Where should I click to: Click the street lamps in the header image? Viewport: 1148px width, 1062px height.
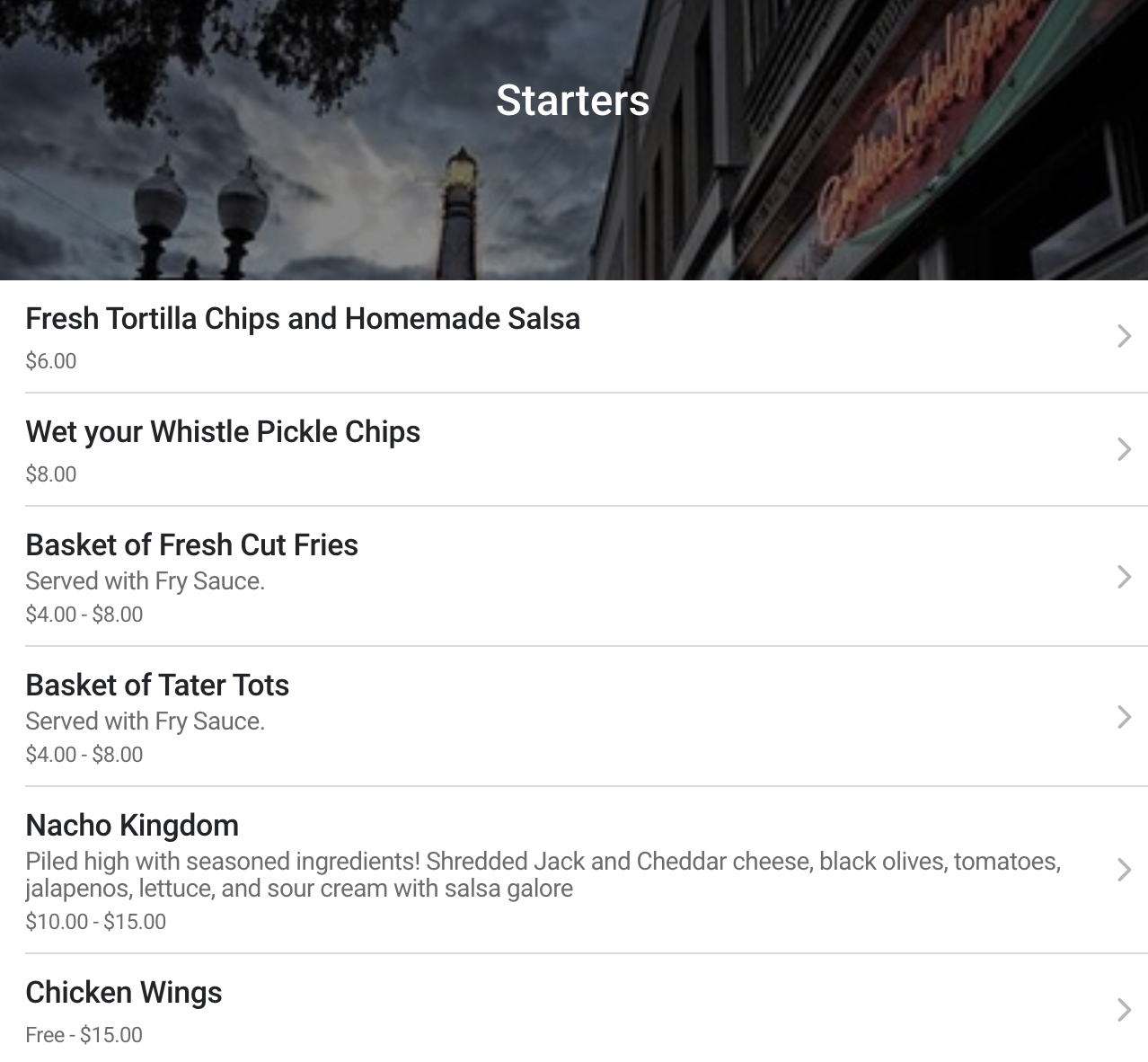[x=199, y=216]
